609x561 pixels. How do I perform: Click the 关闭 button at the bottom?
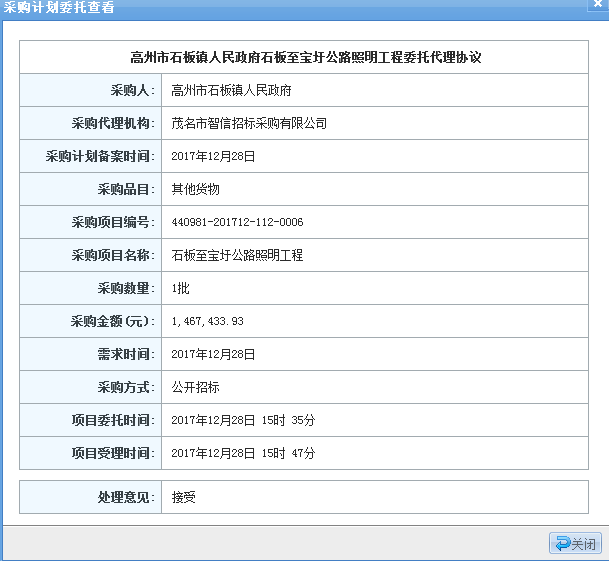pyautogui.click(x=575, y=544)
